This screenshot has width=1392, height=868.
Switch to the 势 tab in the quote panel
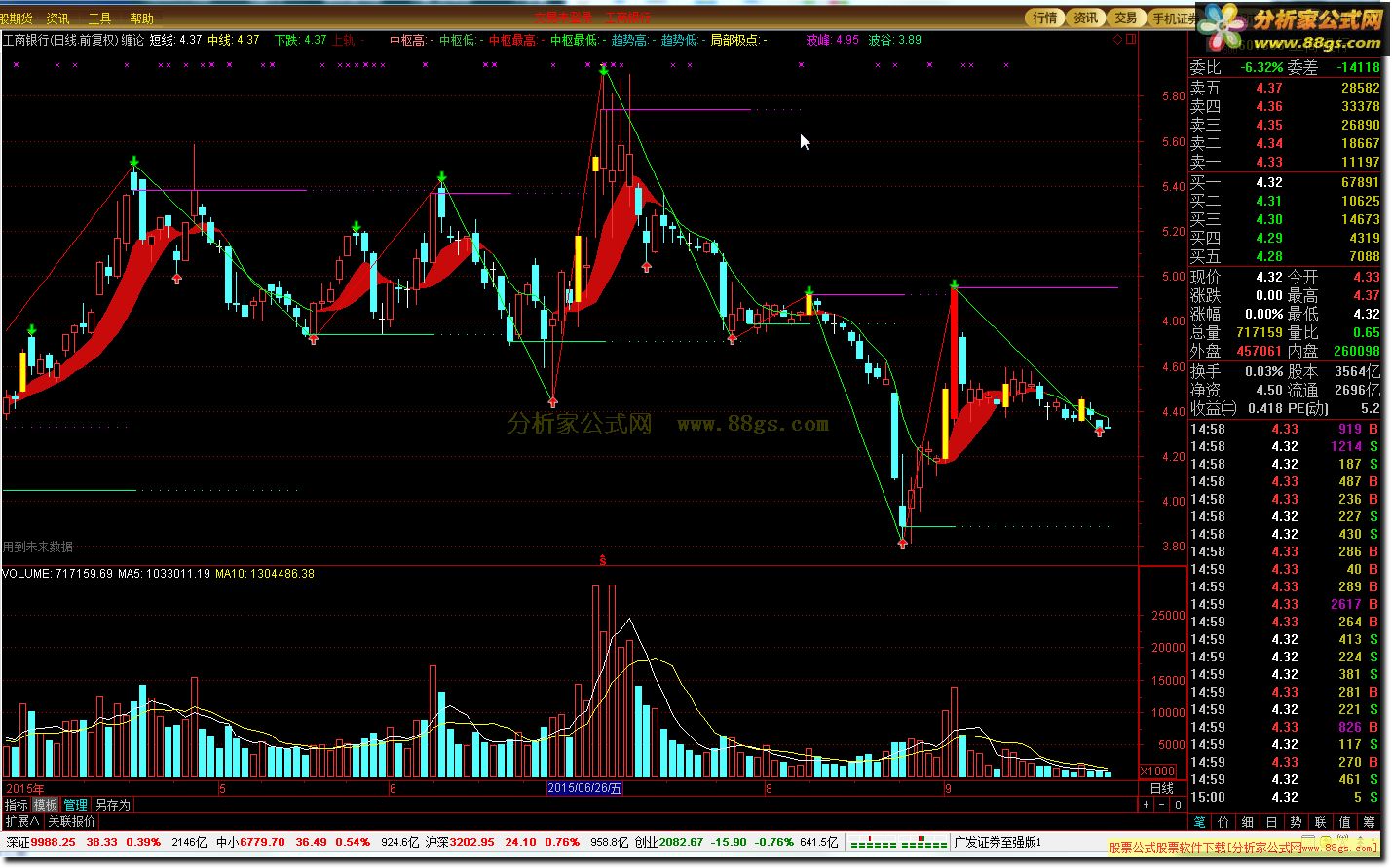pos(1297,823)
